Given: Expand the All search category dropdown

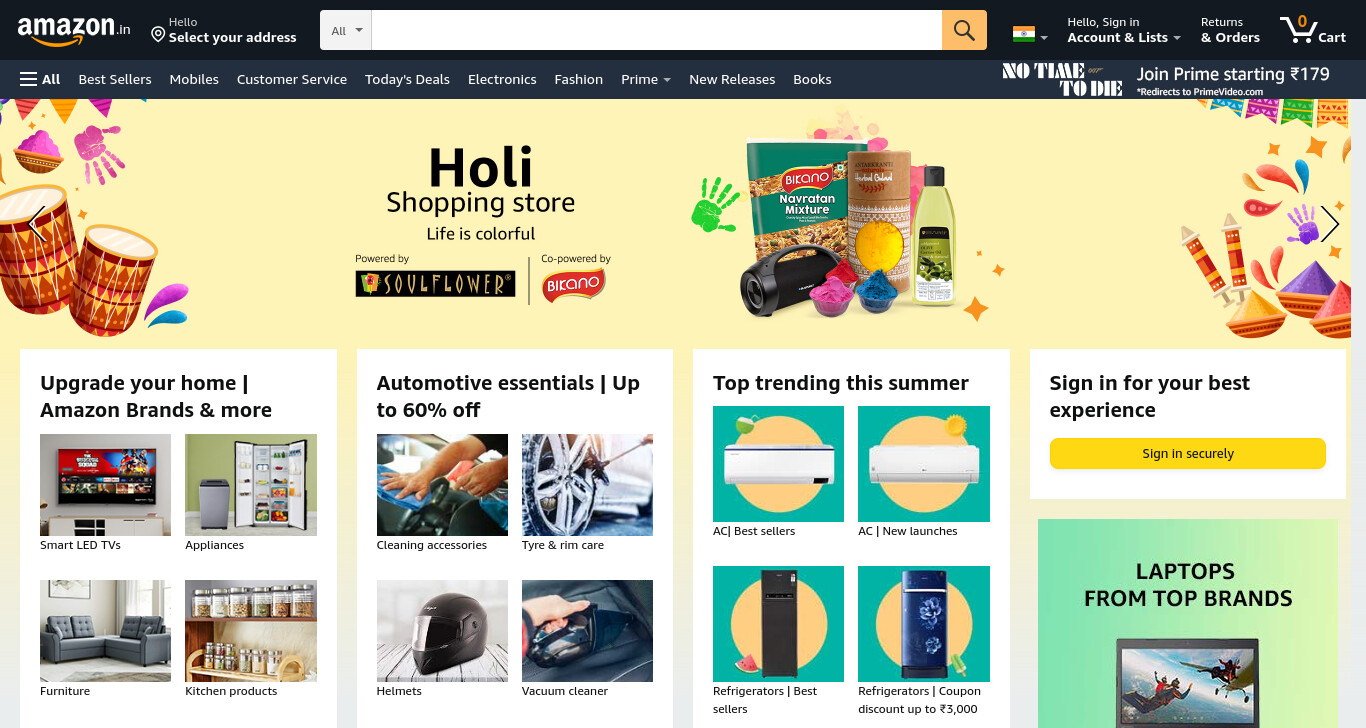Looking at the screenshot, I should coord(346,30).
